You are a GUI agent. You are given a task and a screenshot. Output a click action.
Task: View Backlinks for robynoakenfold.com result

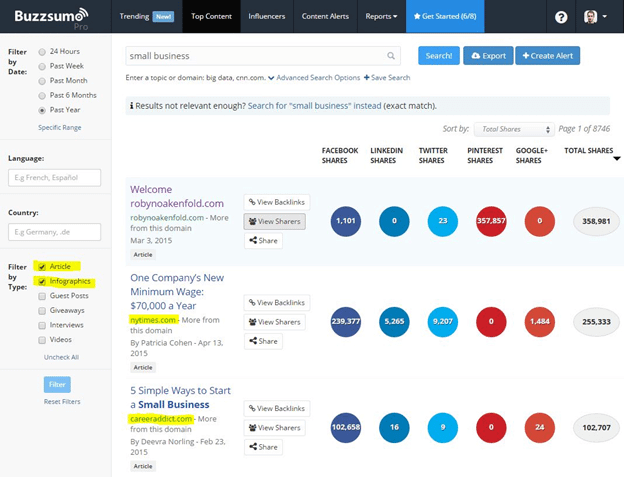[277, 202]
